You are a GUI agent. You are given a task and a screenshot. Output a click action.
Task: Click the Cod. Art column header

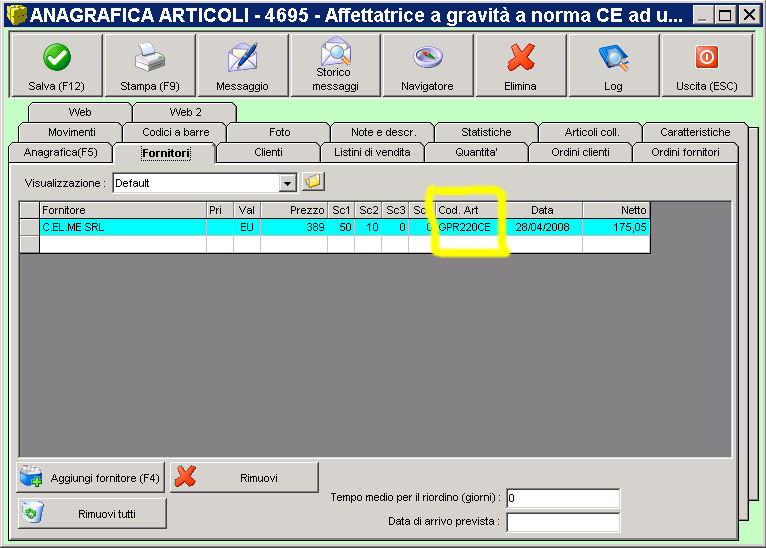click(469, 210)
